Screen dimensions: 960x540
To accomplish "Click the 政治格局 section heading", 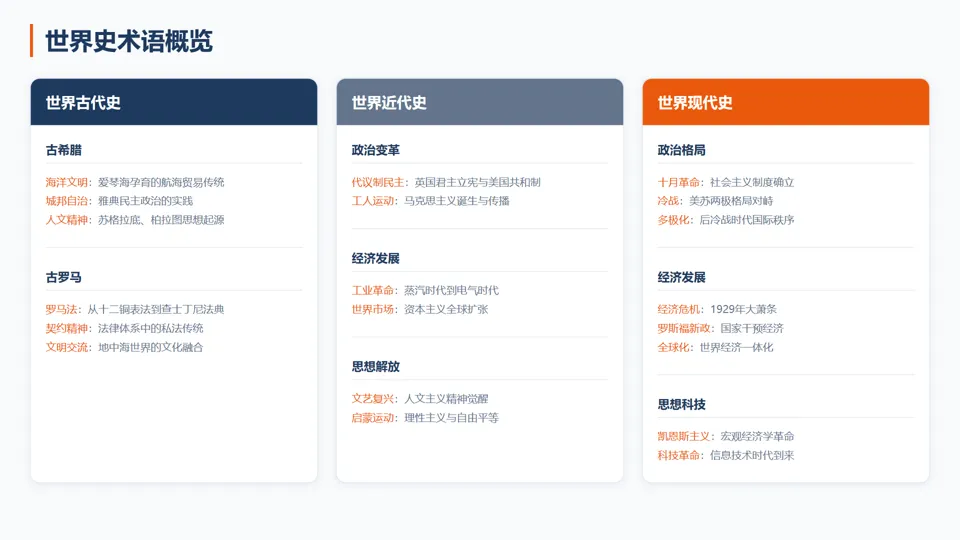I will point(681,150).
